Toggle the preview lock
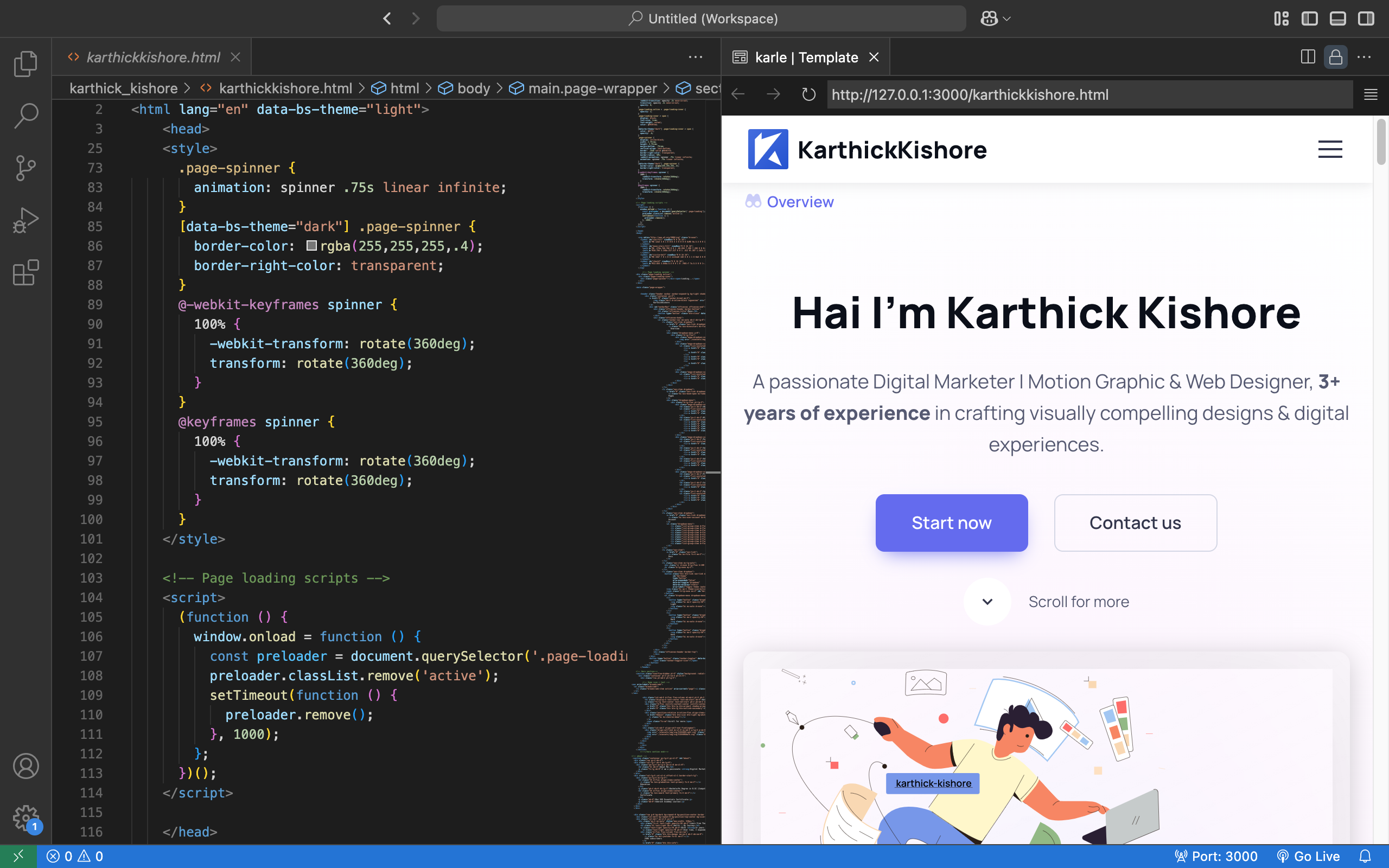The width and height of the screenshot is (1389, 868). [x=1336, y=56]
